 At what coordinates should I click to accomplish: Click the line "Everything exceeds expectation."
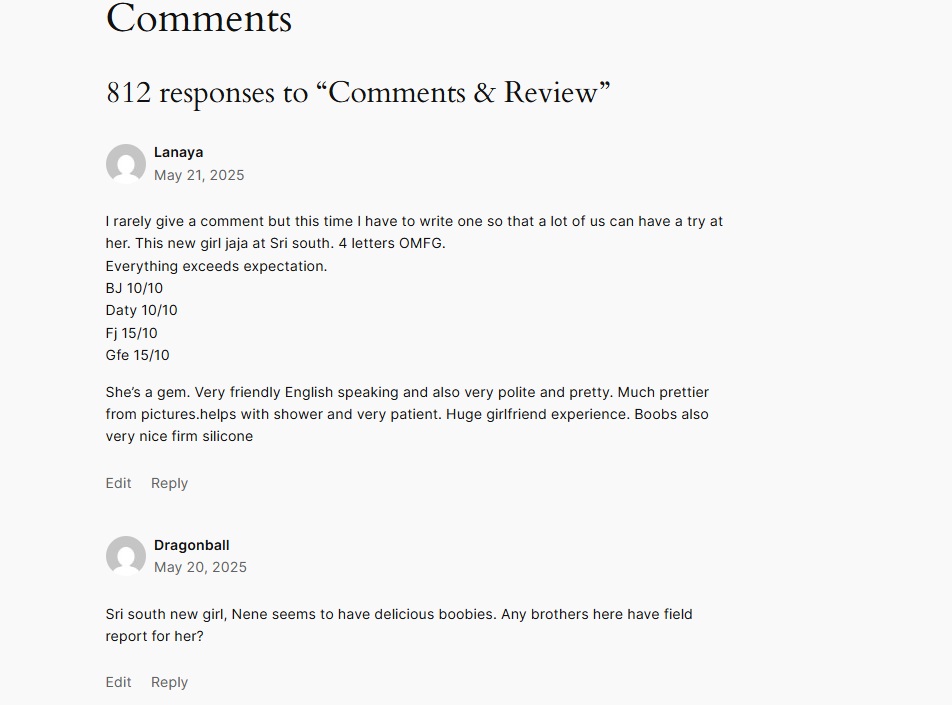pyautogui.click(x=216, y=266)
